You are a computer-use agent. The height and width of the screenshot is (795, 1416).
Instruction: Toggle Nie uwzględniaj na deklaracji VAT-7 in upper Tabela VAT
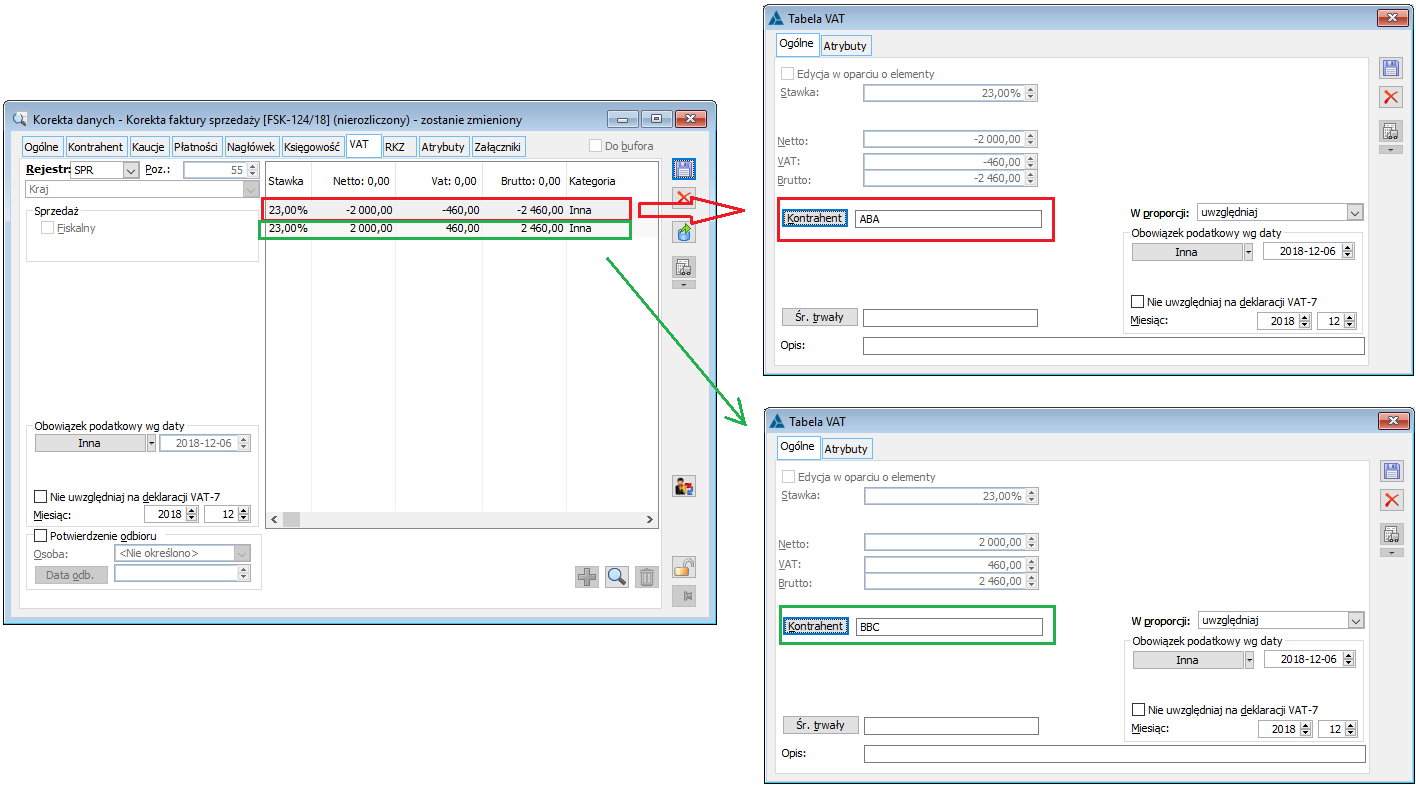point(1137,301)
